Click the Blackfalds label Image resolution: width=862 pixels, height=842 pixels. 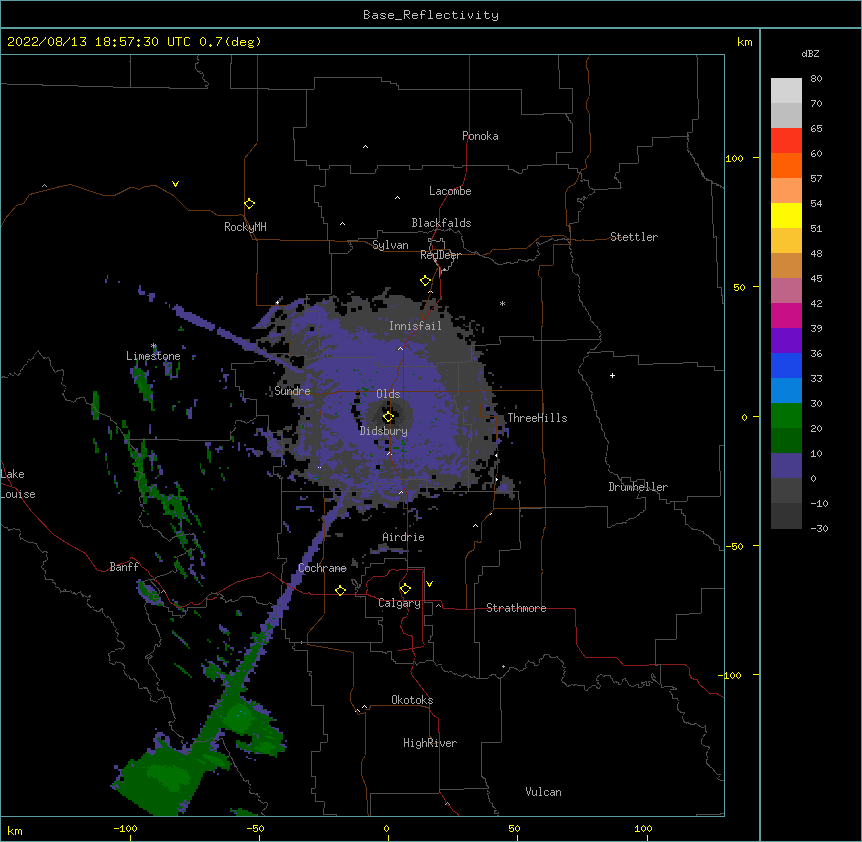click(x=441, y=223)
